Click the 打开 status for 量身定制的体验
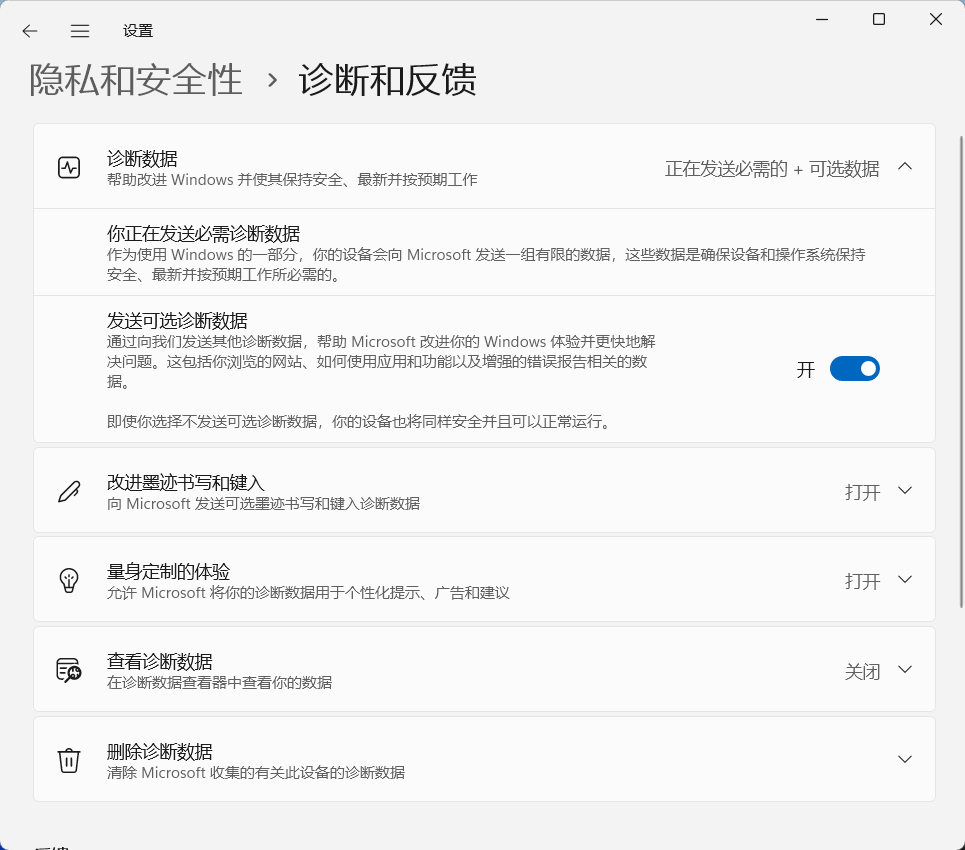This screenshot has width=965, height=850. pos(862,581)
